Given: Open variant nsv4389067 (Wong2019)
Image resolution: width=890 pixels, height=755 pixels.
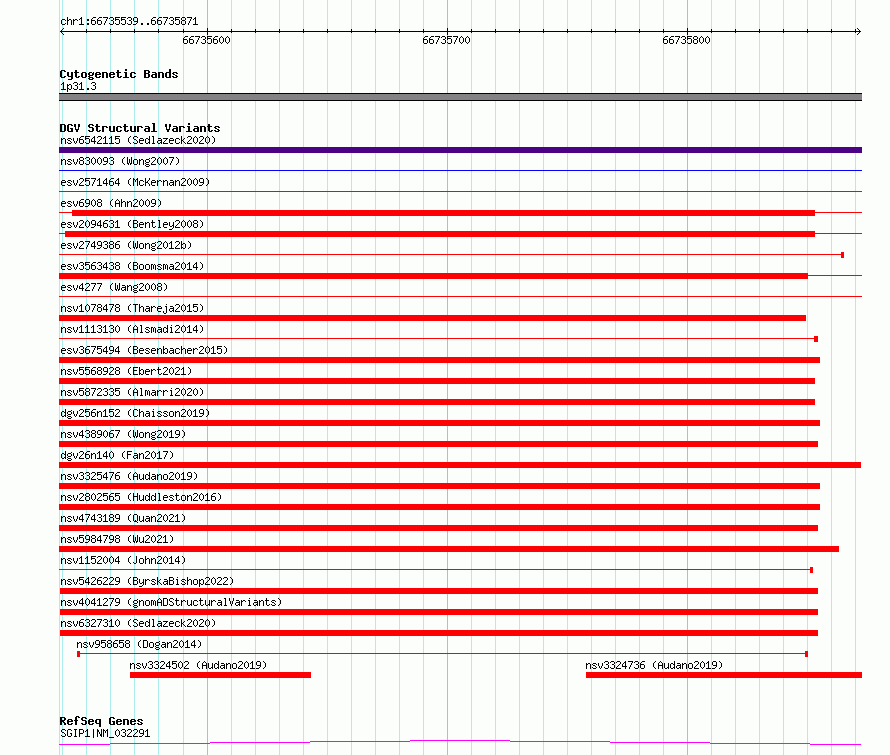Looking at the screenshot, I should click(123, 434).
